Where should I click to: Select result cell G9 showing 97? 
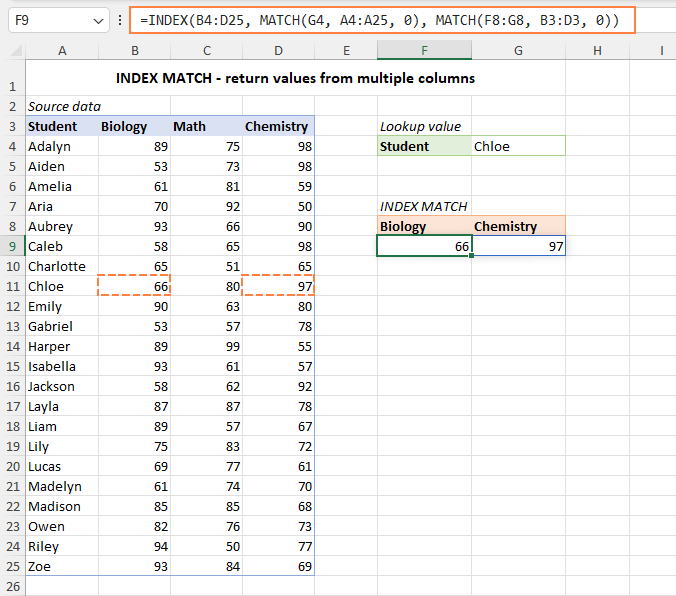point(518,246)
